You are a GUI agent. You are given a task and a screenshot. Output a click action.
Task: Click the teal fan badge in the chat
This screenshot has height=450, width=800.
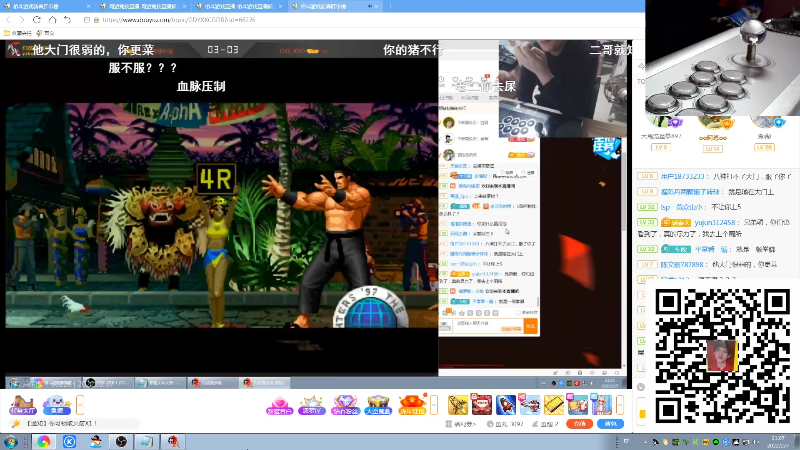click(x=676, y=249)
